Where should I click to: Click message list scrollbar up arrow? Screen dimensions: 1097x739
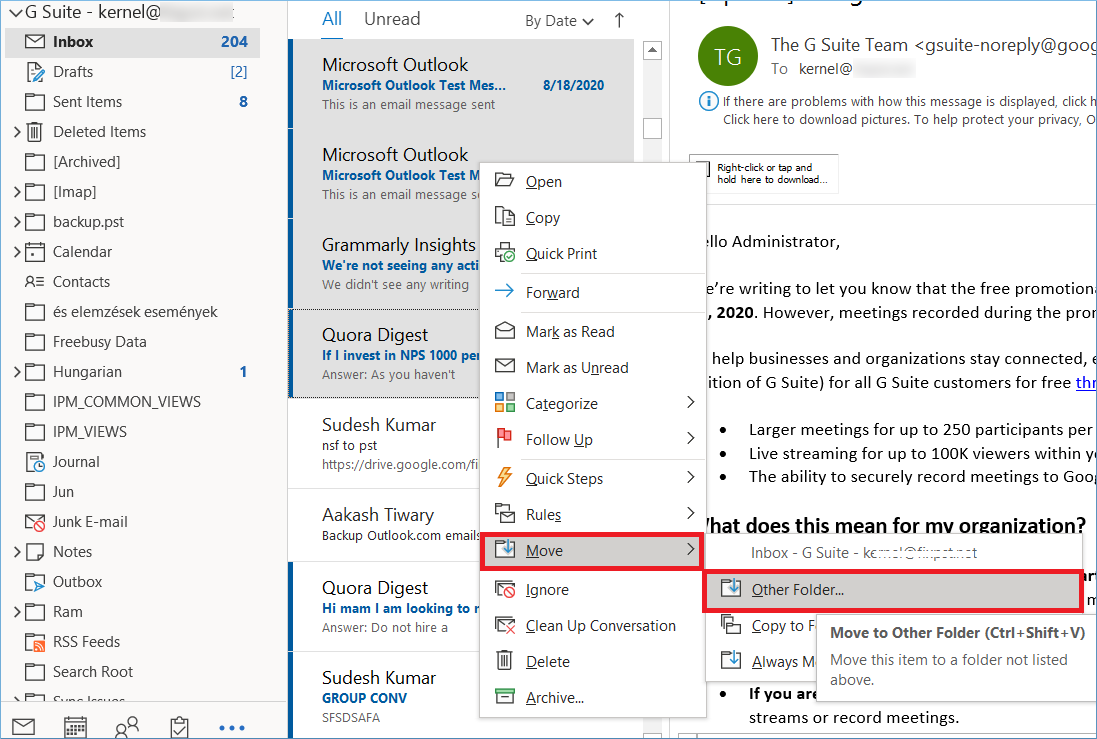(x=652, y=50)
